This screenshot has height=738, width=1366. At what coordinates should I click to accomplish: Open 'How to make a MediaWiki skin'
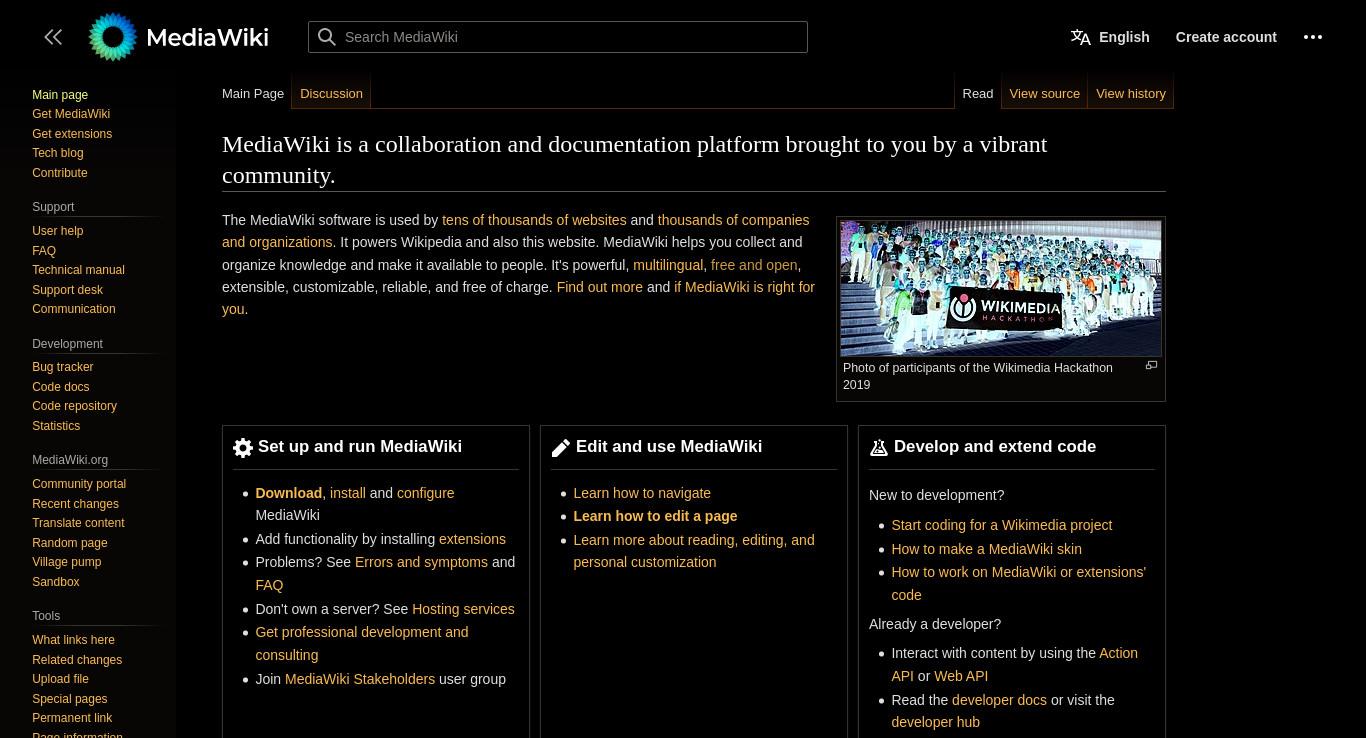click(x=986, y=549)
